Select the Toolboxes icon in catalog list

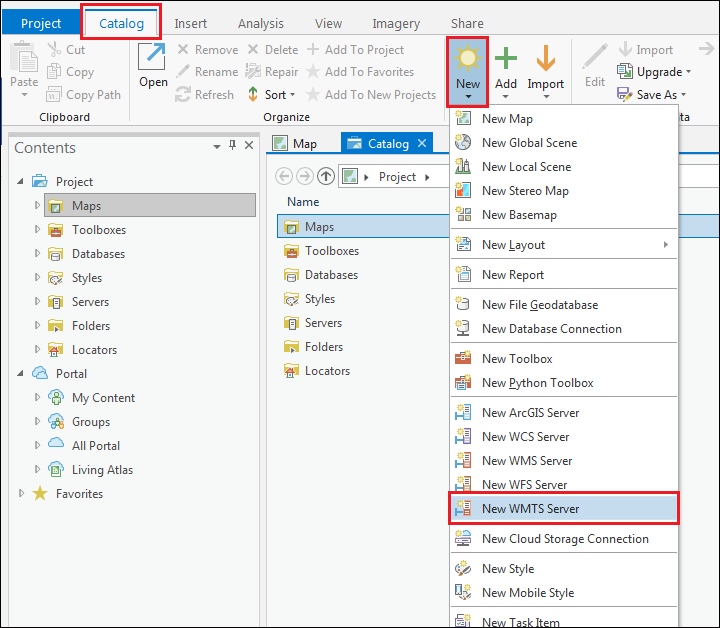(x=291, y=251)
